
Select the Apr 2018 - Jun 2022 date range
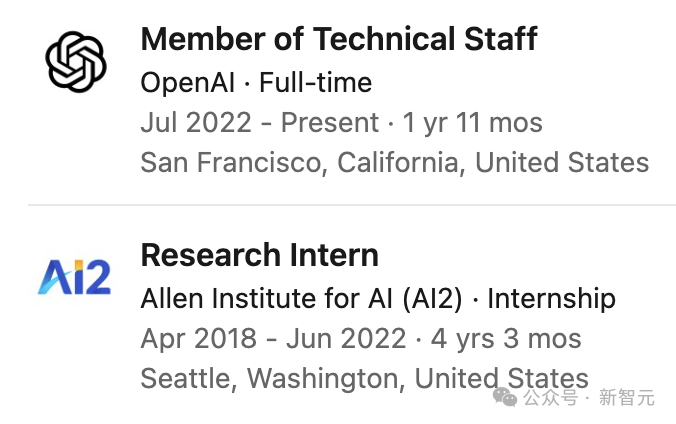273,338
